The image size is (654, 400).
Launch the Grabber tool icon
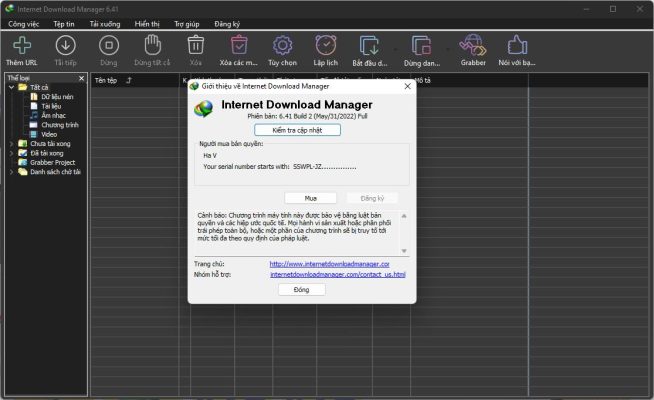tap(472, 45)
